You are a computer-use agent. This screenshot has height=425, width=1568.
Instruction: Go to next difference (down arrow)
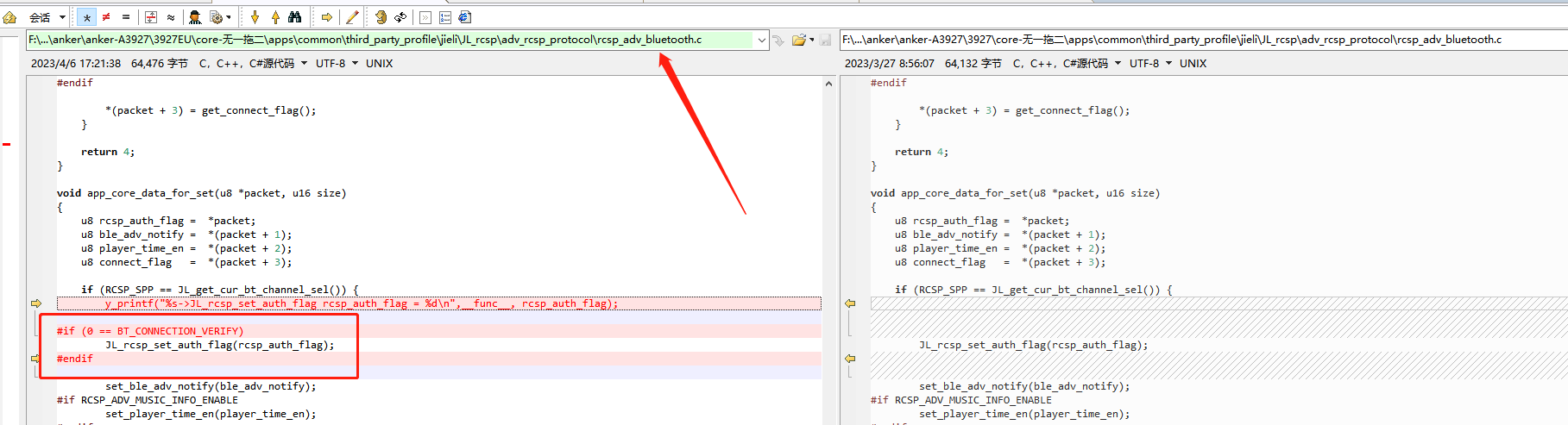(x=255, y=17)
